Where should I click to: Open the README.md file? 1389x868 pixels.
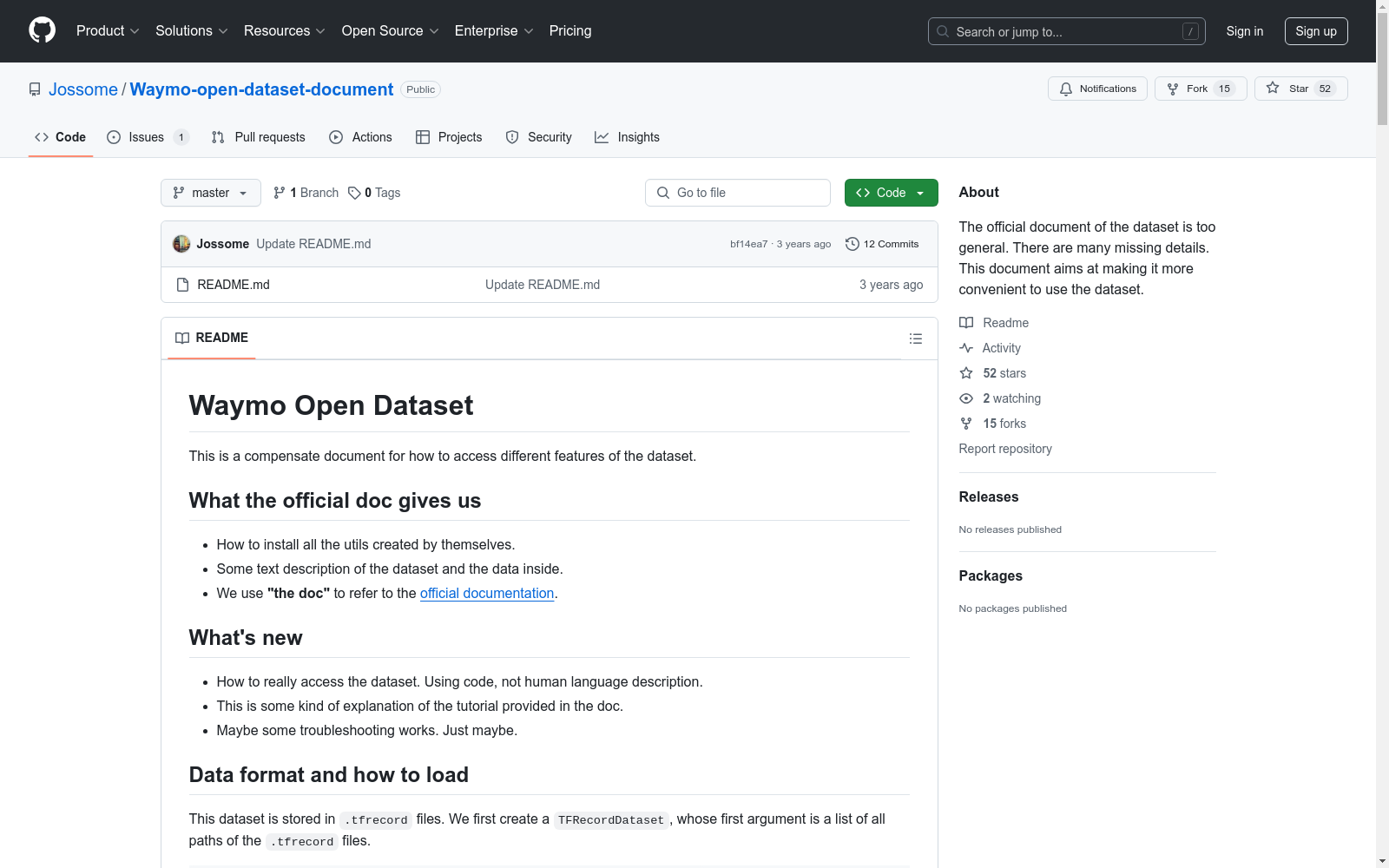234,285
